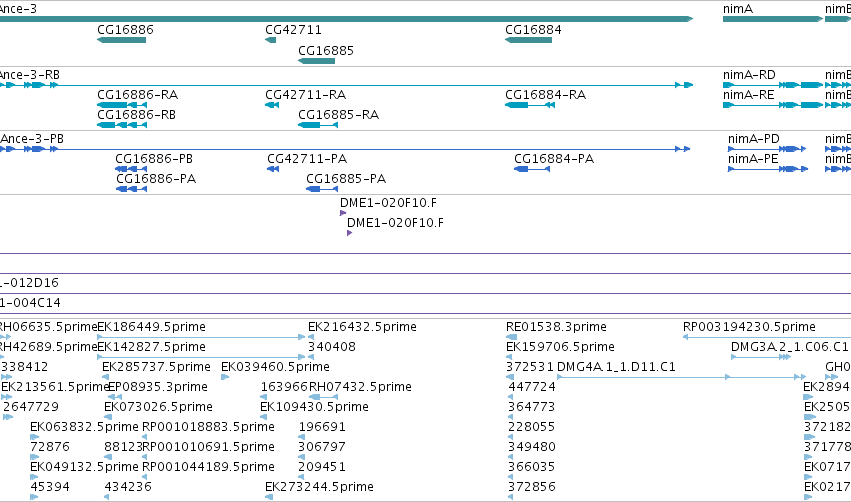Select protein CG16884-PA
Viewport: 851px width, 502px height.
tap(532, 169)
